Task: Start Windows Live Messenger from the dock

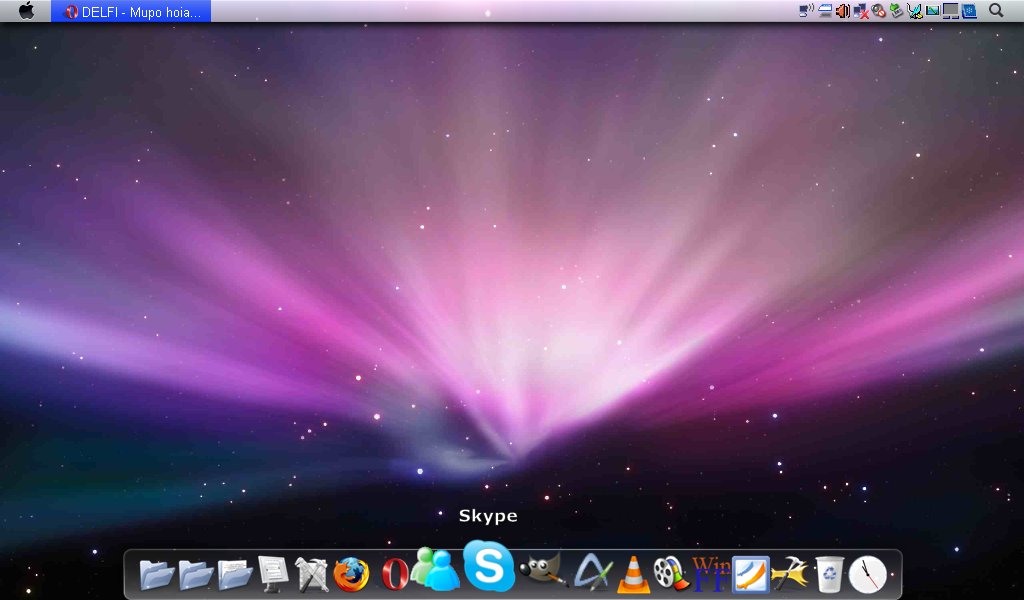Action: 435,571
